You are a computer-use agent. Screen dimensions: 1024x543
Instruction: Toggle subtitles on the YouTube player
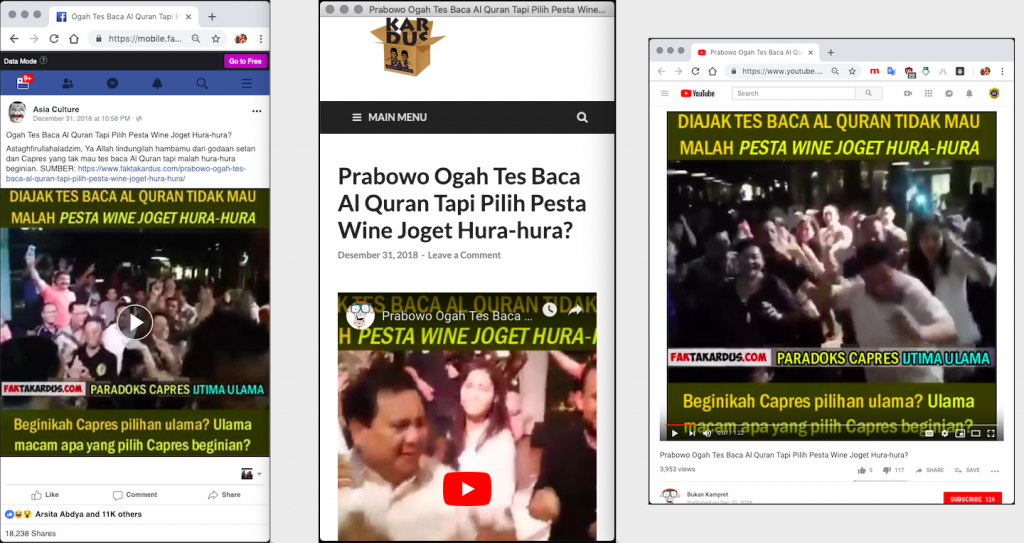[929, 433]
